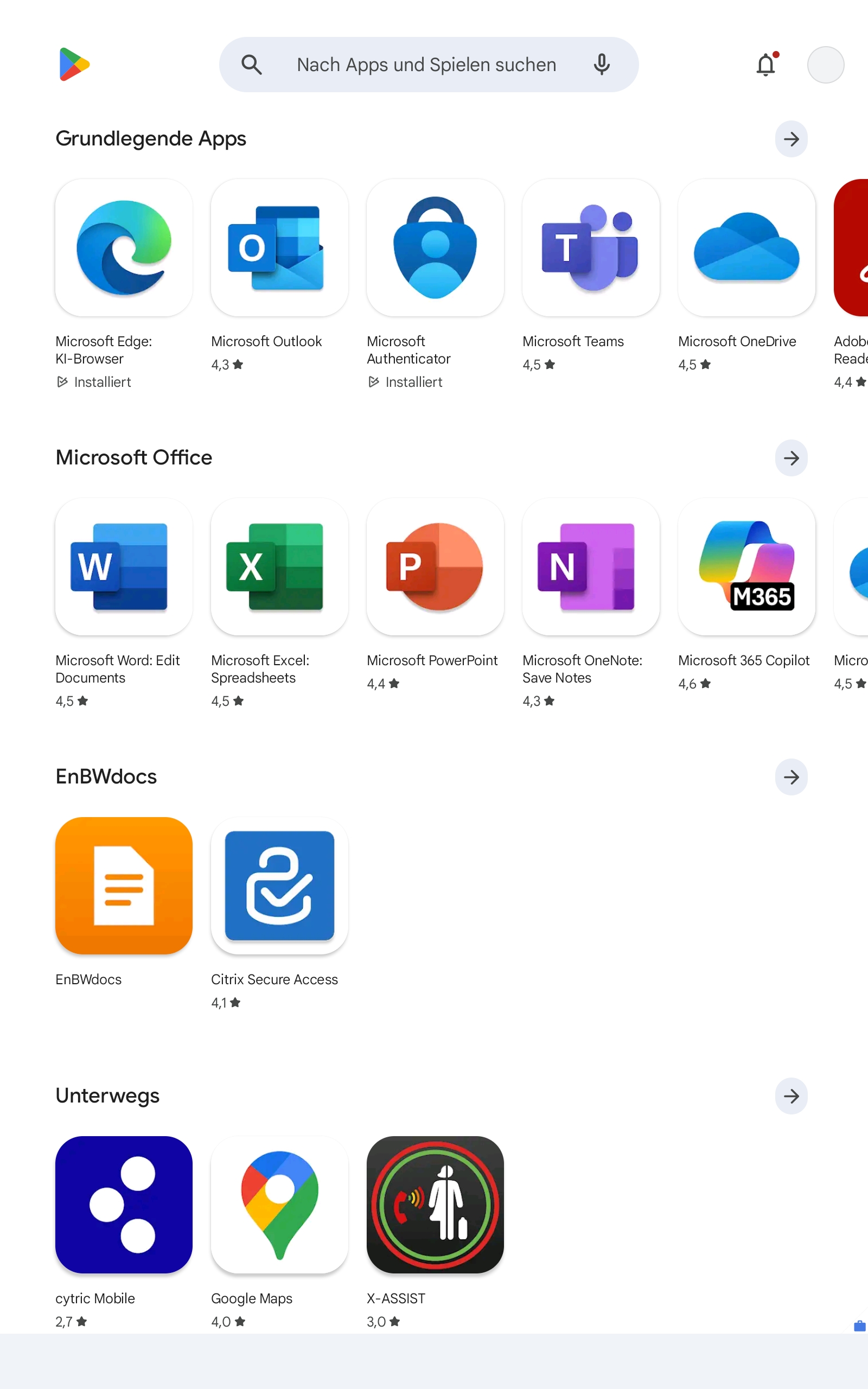Click the Google Maps title text
This screenshot has width=868, height=1389.
point(251,1299)
